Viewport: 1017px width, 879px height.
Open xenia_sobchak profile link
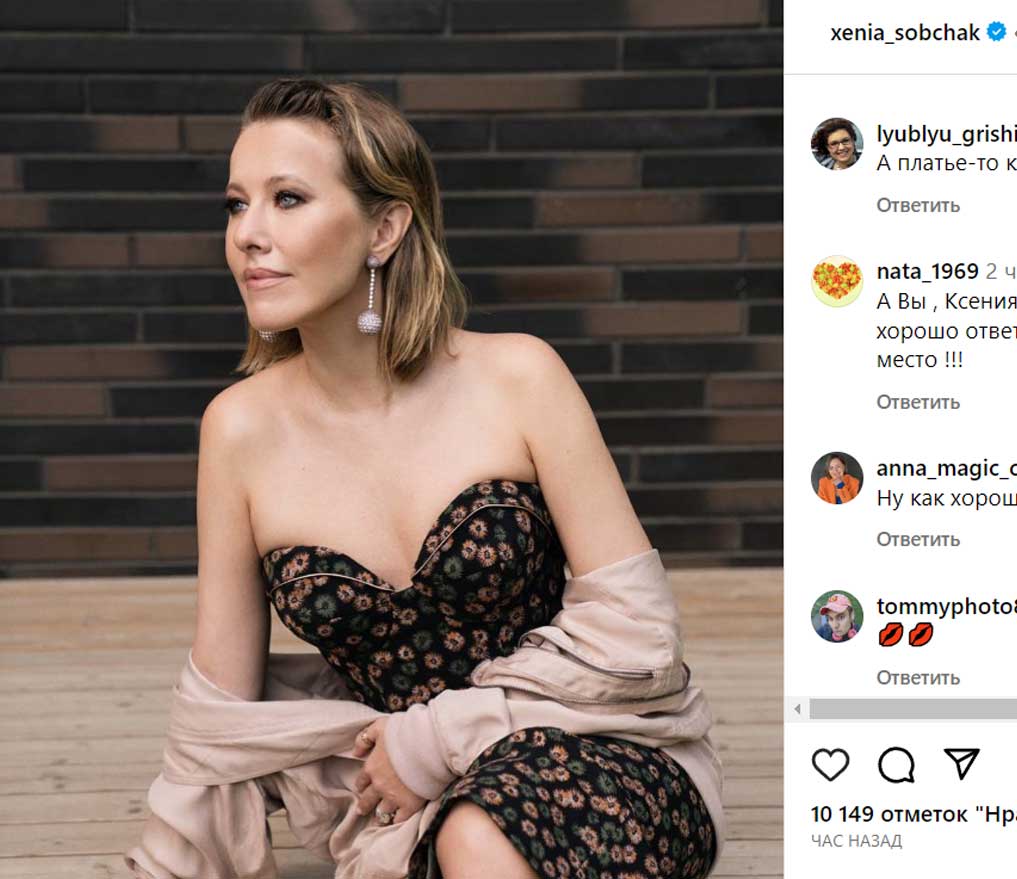[905, 33]
